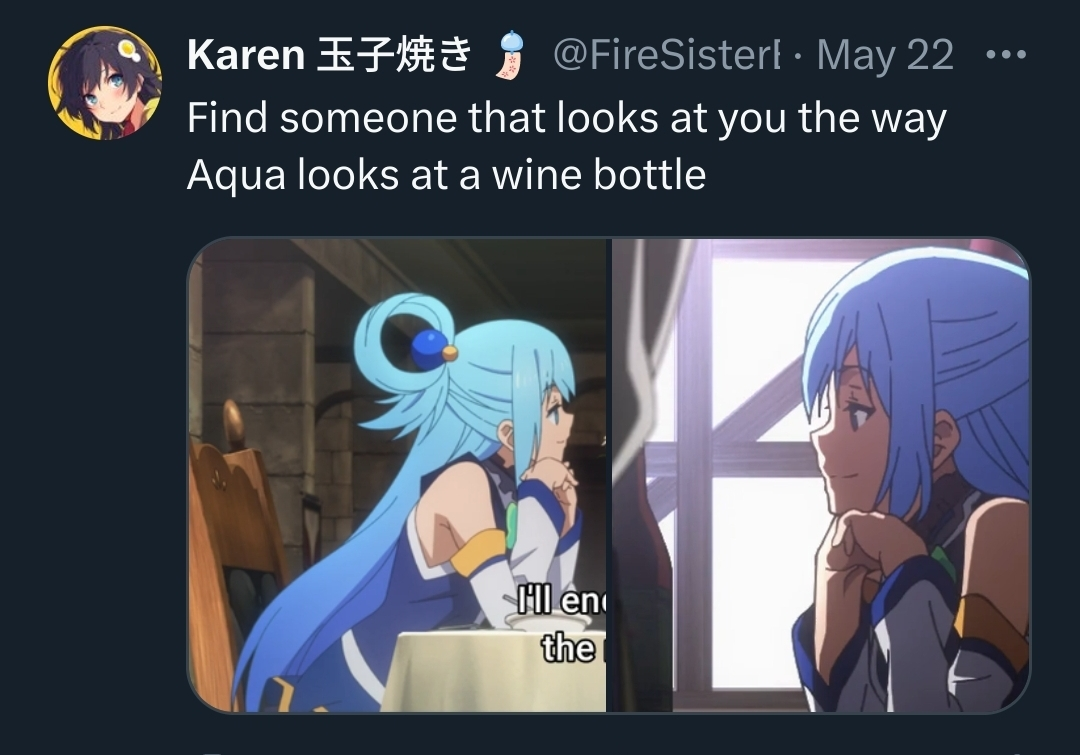Viewport: 1080px width, 755px height.
Task: Click the display name Karen
Action: [246, 55]
